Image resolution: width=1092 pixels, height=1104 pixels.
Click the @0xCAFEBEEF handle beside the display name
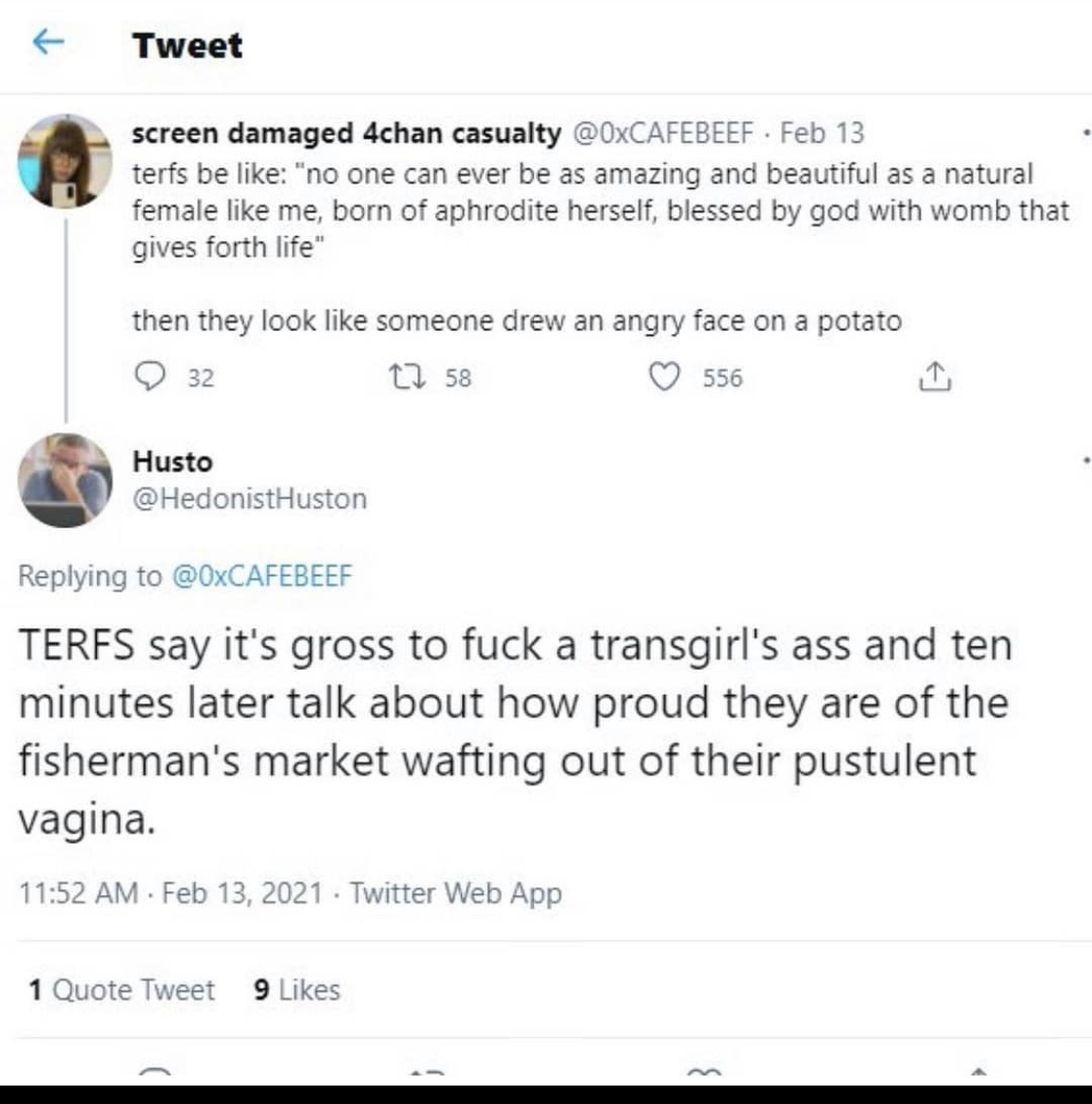tap(664, 133)
